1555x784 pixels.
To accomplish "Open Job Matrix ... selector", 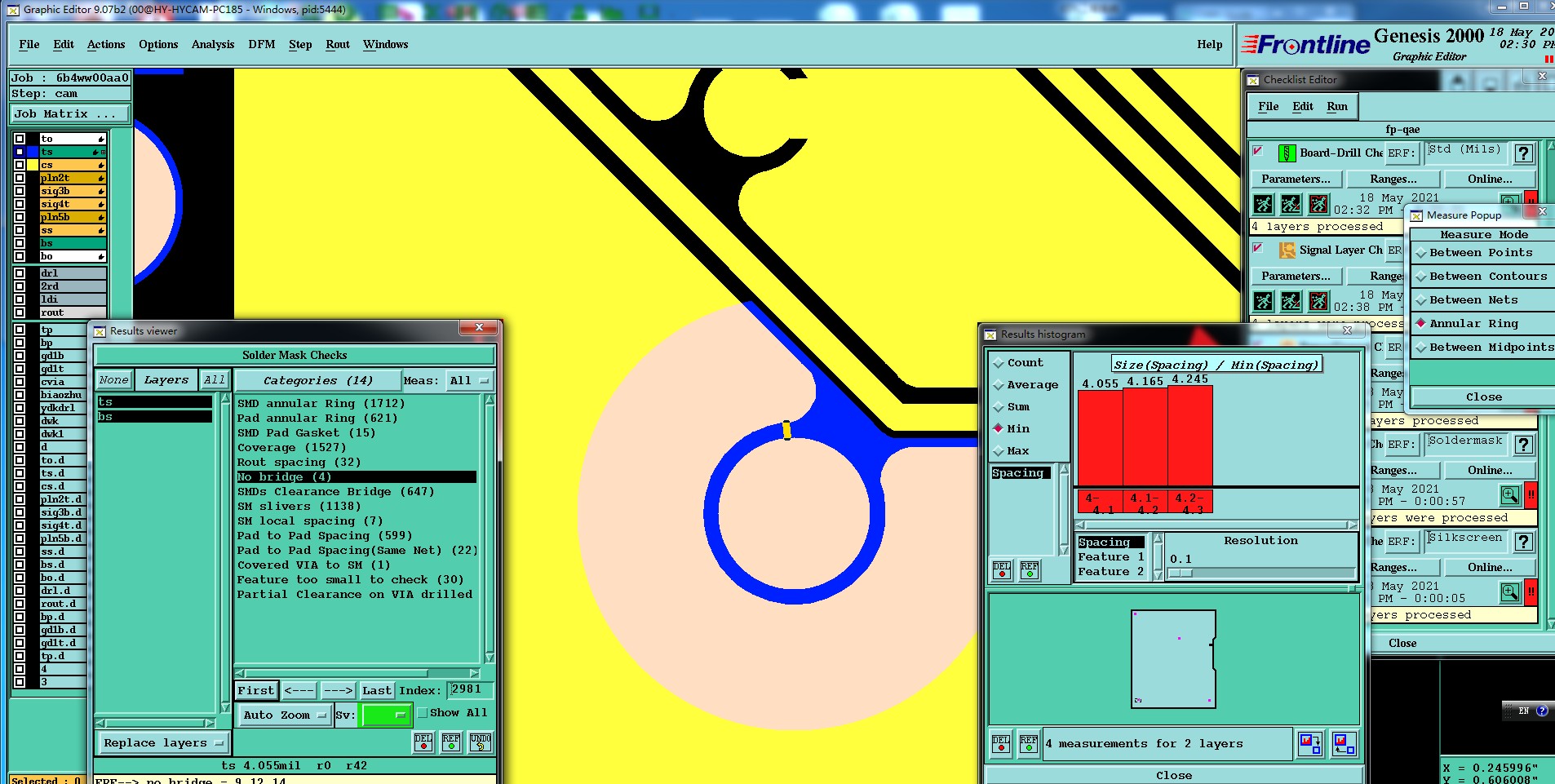I will (69, 114).
